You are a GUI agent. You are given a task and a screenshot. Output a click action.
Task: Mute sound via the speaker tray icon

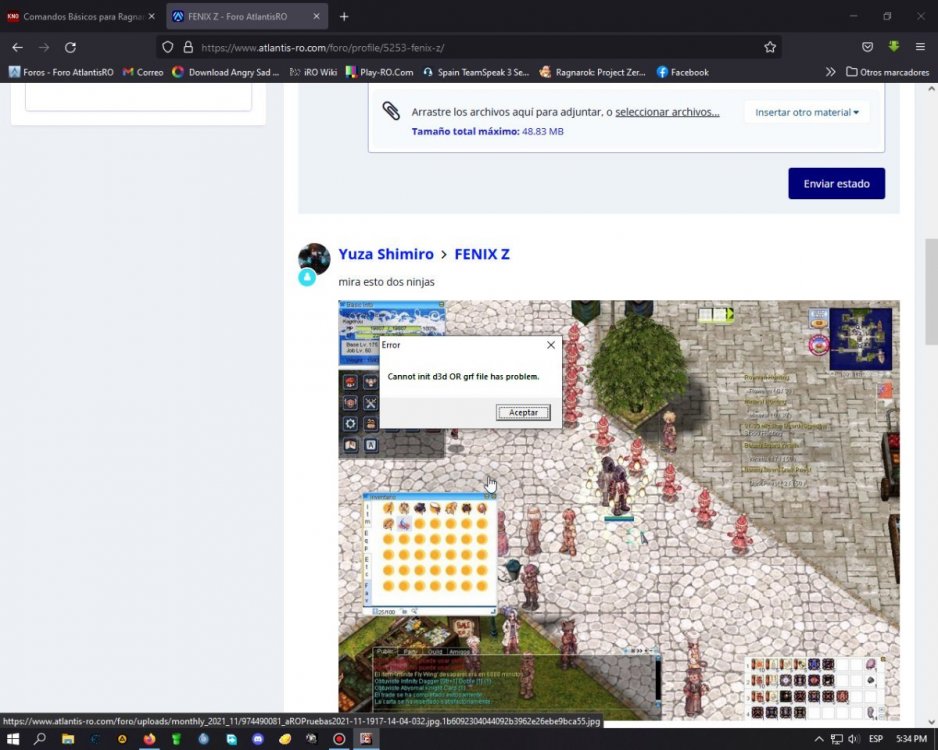854,740
